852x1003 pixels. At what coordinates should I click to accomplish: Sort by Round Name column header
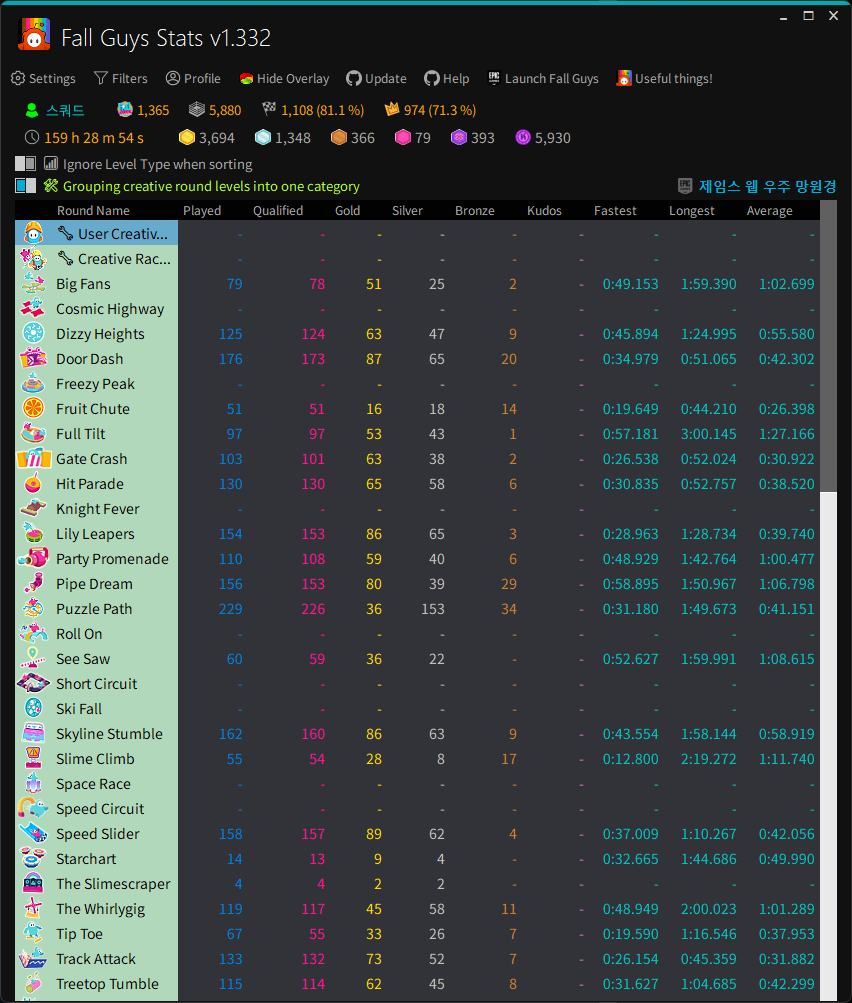click(x=93, y=210)
